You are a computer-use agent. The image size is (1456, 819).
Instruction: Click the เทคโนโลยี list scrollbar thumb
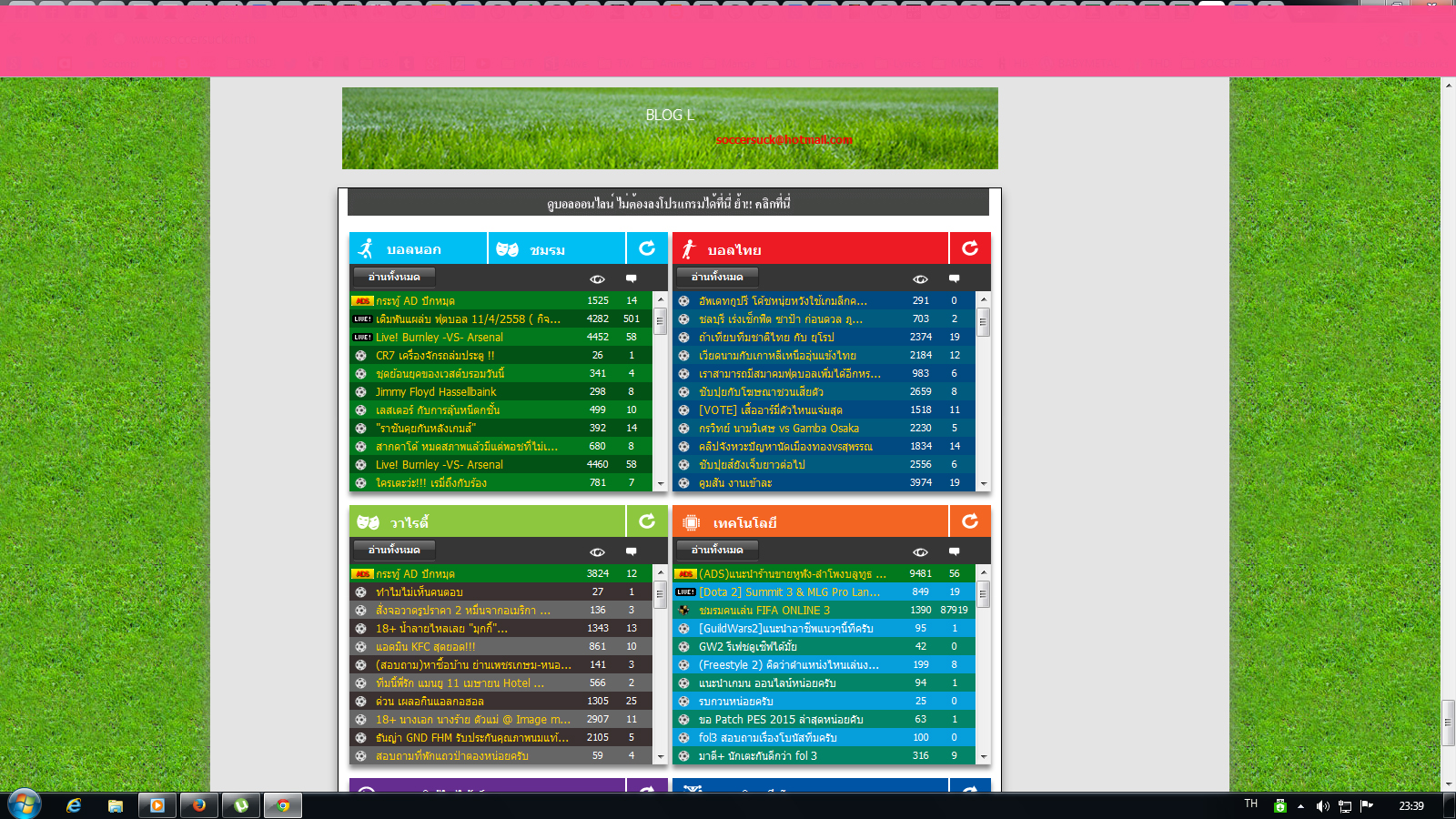tap(984, 594)
